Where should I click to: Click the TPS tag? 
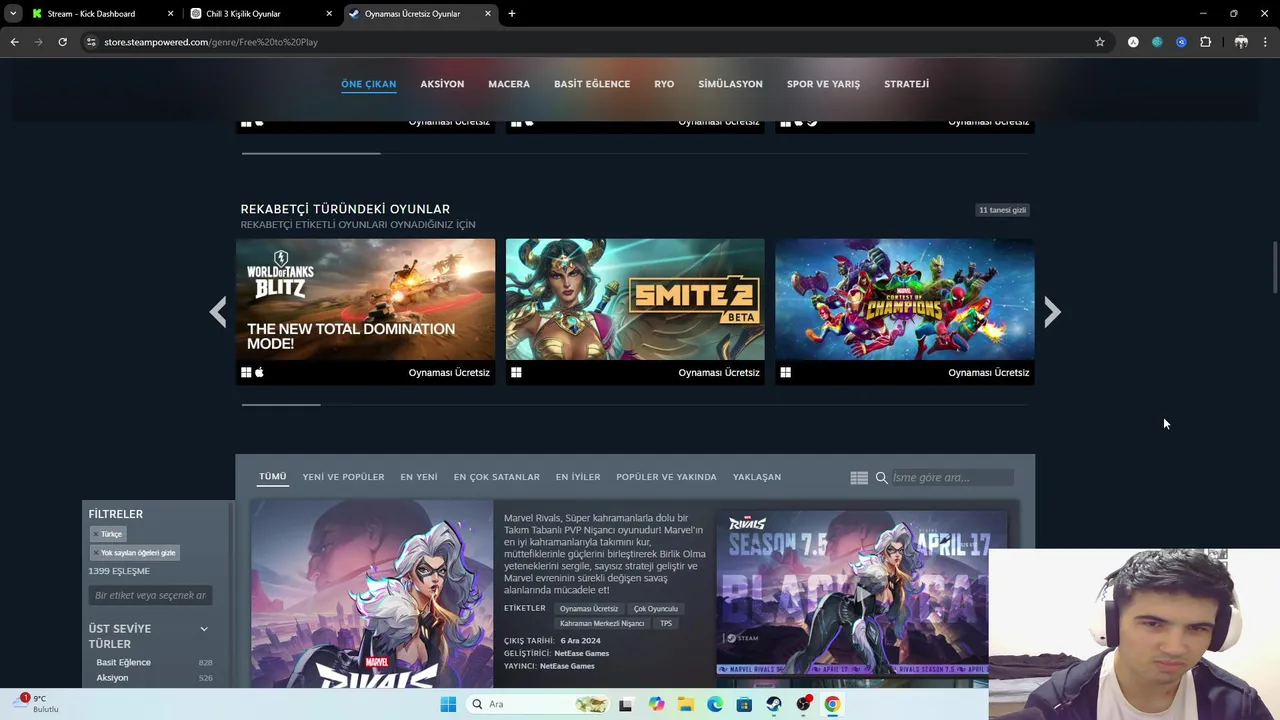(x=666, y=624)
